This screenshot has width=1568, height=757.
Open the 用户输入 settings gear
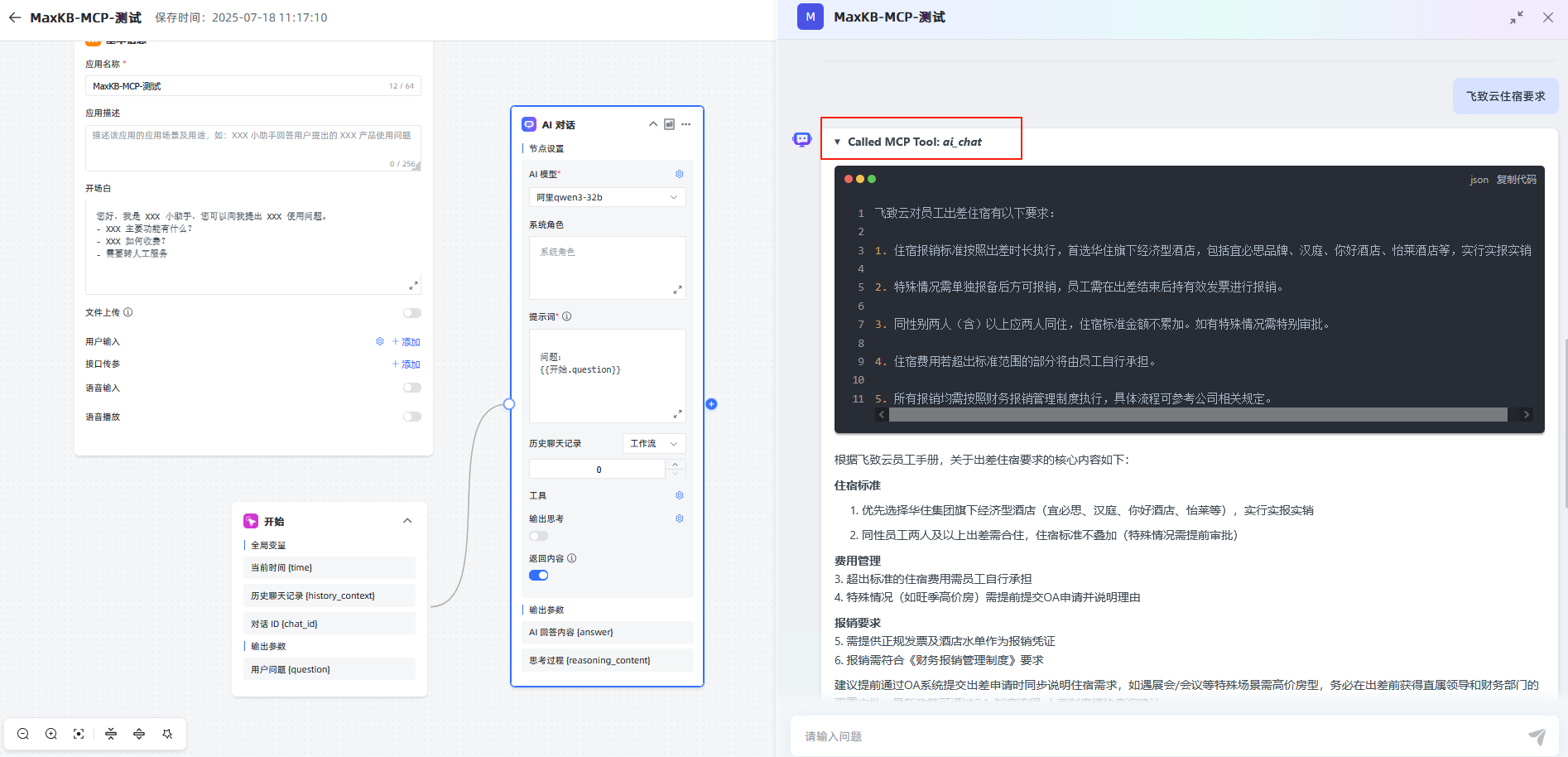[x=380, y=341]
